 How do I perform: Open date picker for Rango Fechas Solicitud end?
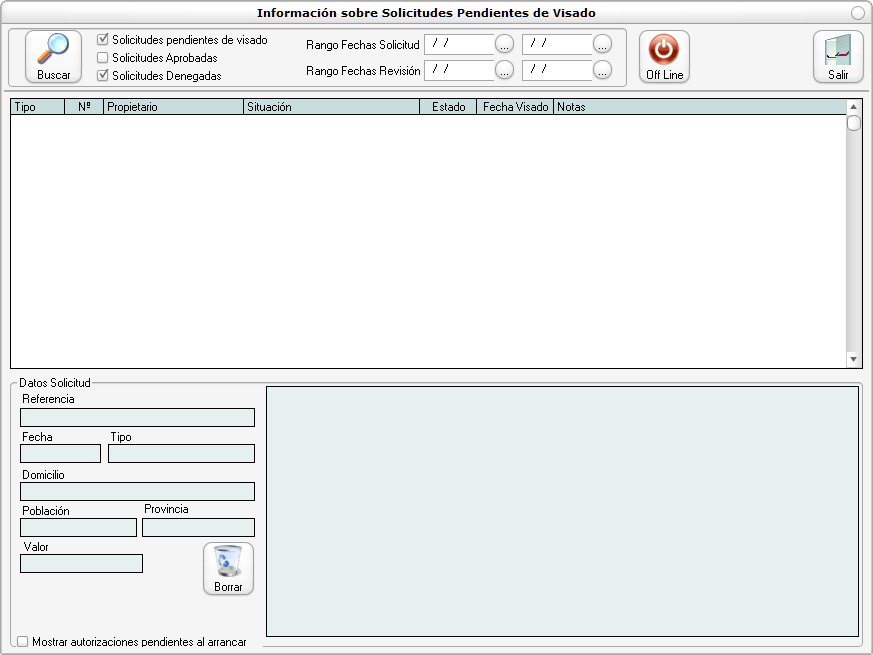[x=602, y=44]
